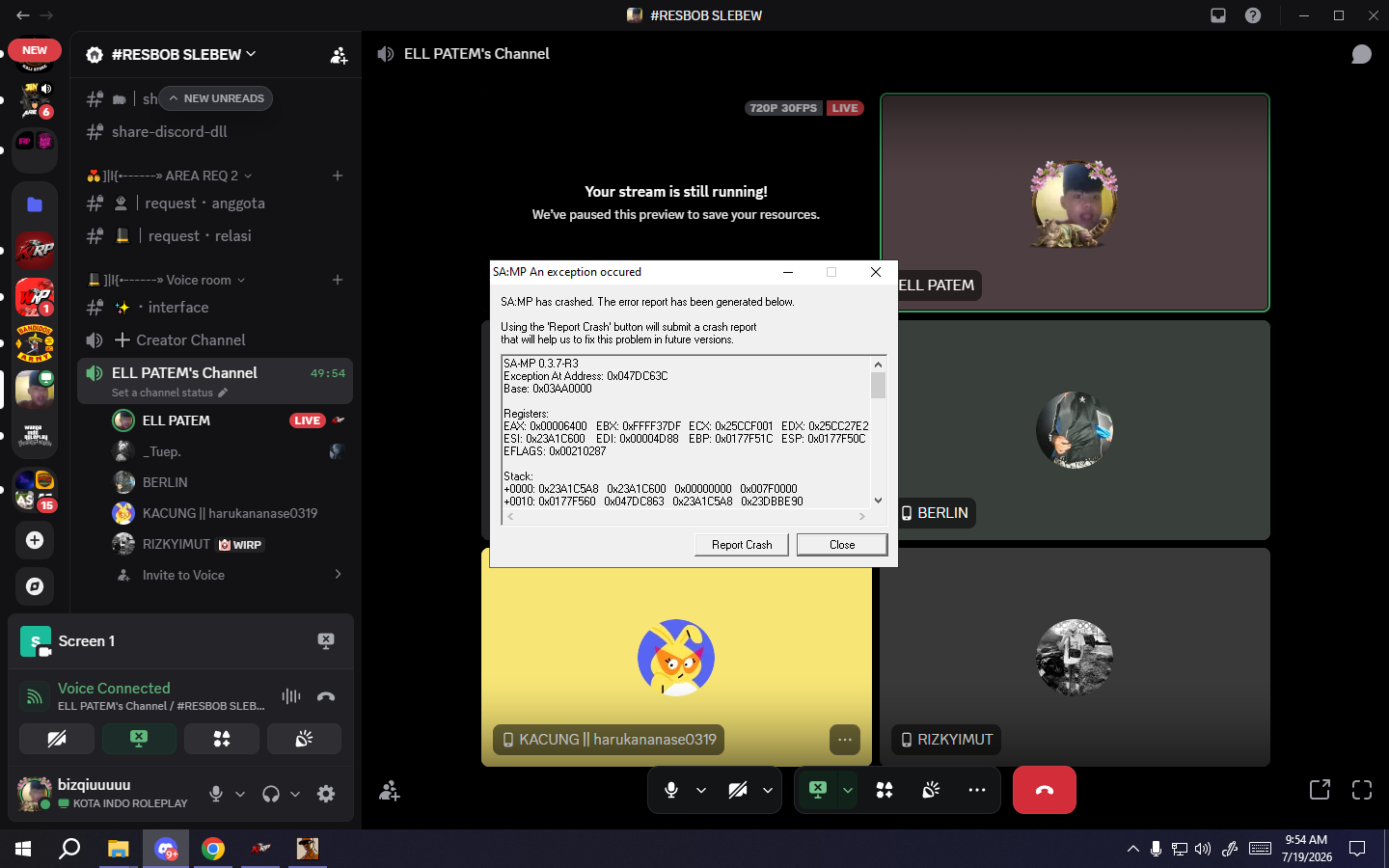
Task: Open the request anggota channel
Action: coord(215,203)
